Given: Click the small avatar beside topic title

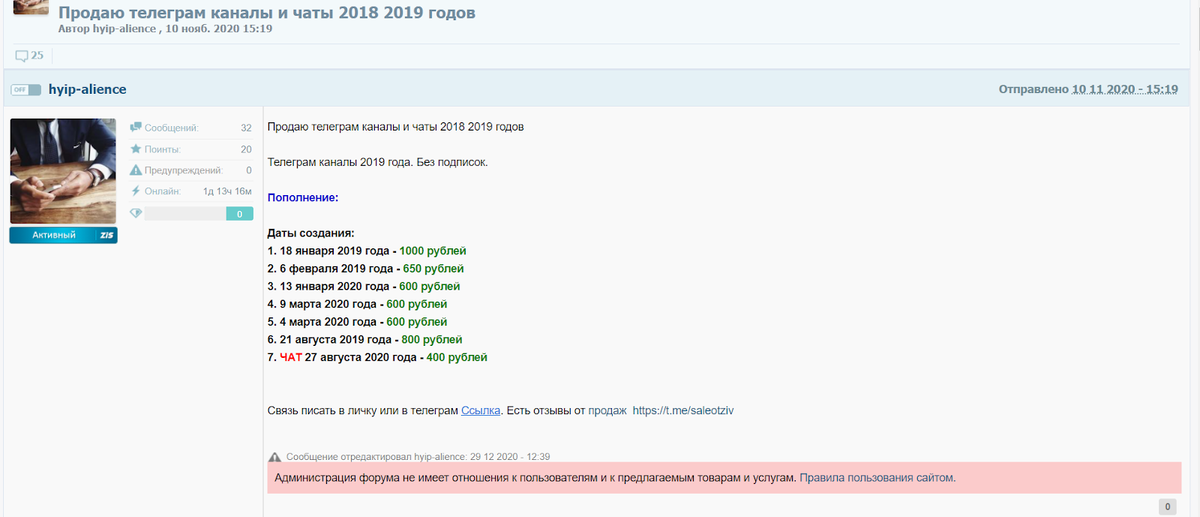Looking at the screenshot, I should (31, 8).
